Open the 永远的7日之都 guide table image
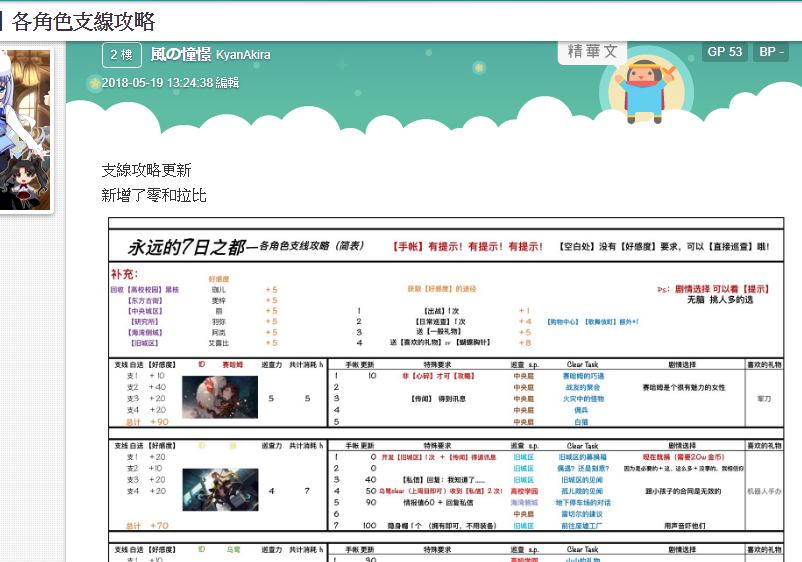802x562 pixels. pos(446,389)
